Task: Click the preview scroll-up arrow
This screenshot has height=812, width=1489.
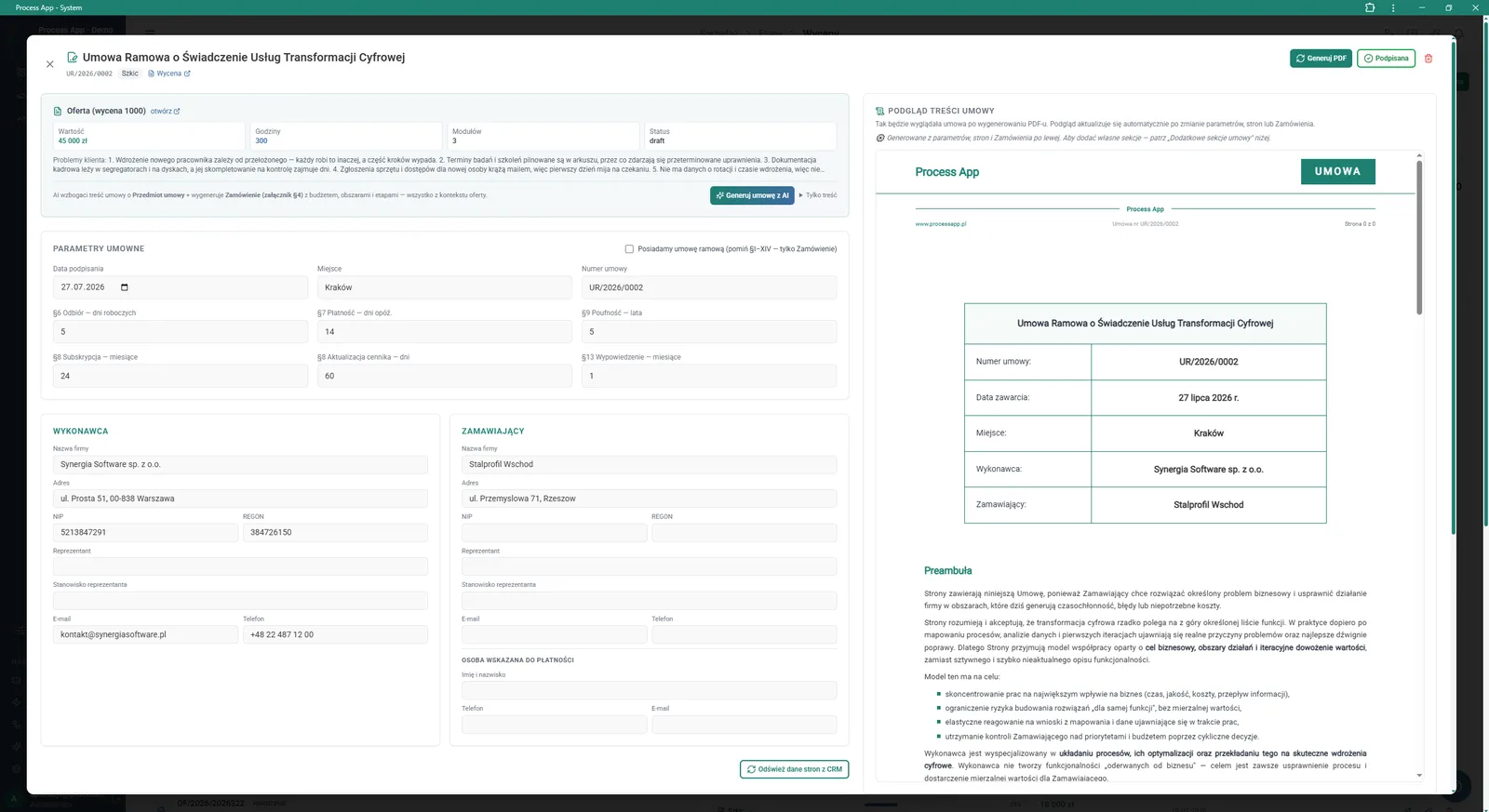Action: pos(1419,155)
